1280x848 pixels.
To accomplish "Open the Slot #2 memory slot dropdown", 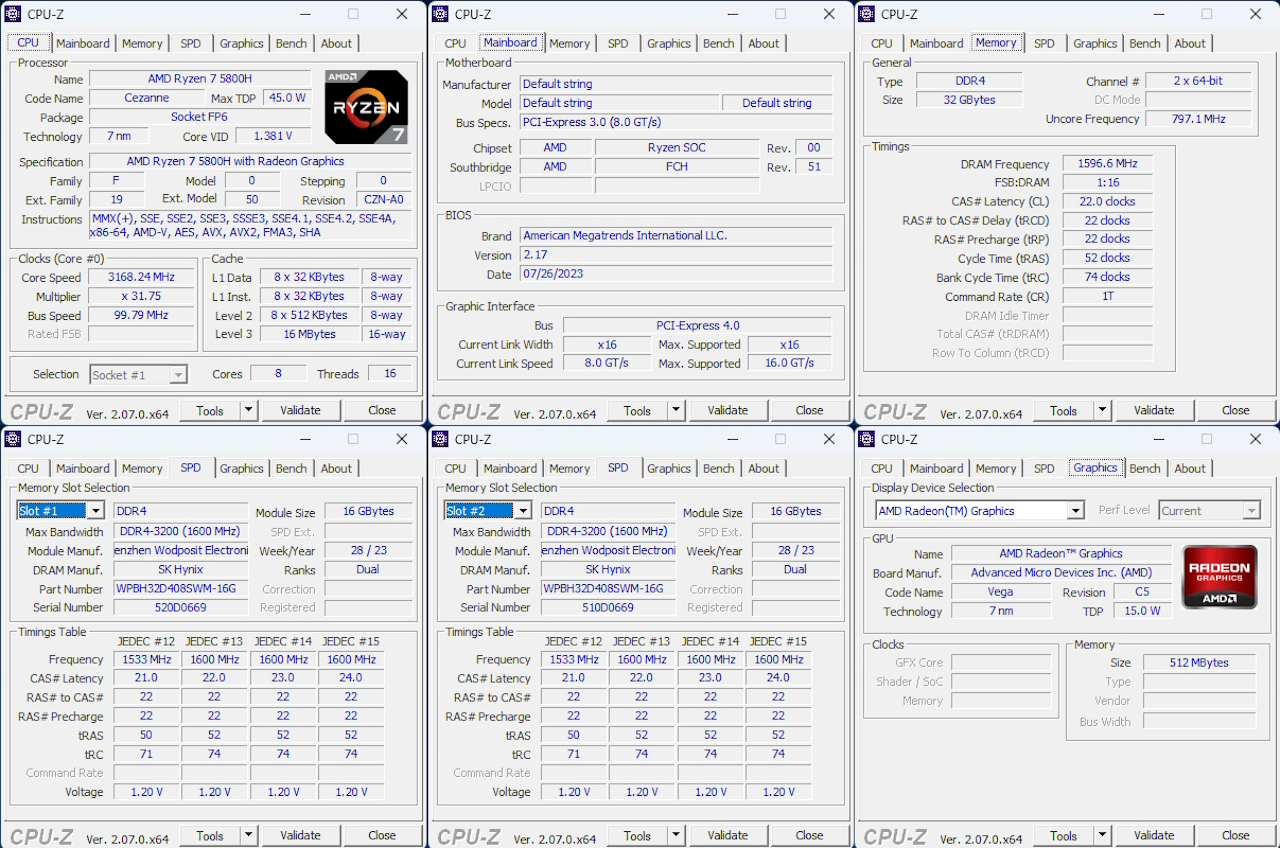I will [x=522, y=511].
